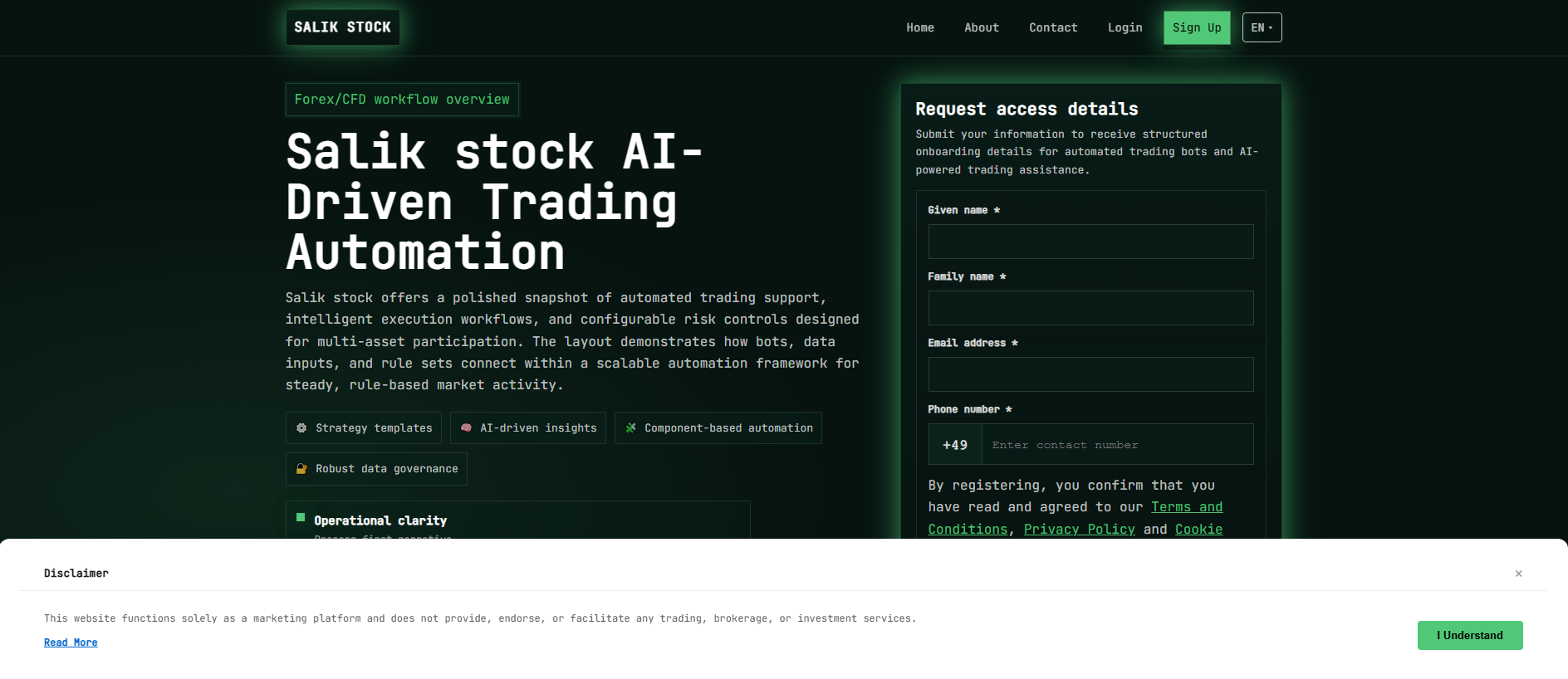Click the SALIK STOCK logo
Screen dimensions: 1568x679
(342, 27)
